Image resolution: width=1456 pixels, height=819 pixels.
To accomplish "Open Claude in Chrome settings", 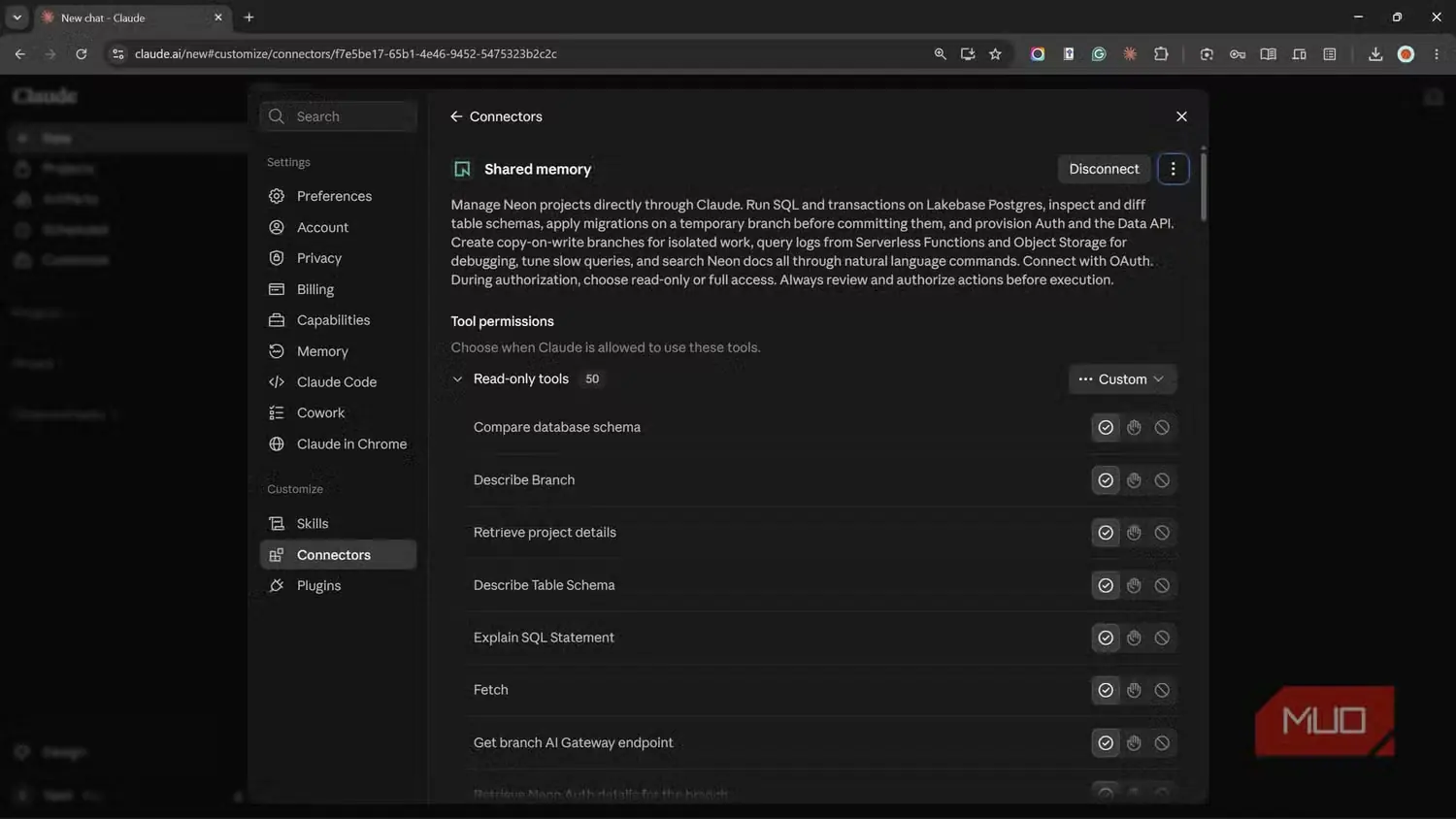I will (338, 443).
